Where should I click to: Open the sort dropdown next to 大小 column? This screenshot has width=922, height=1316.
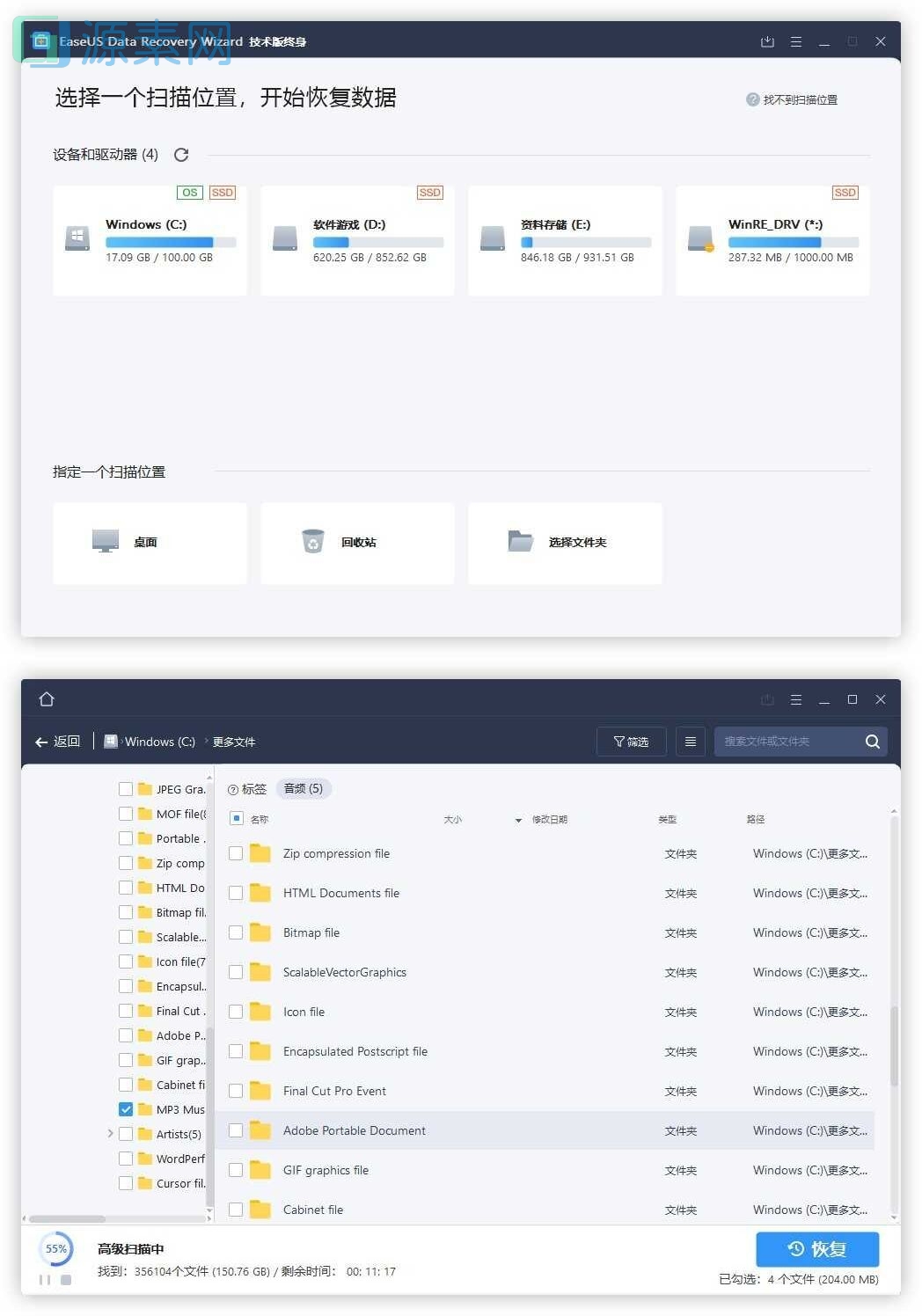click(518, 819)
